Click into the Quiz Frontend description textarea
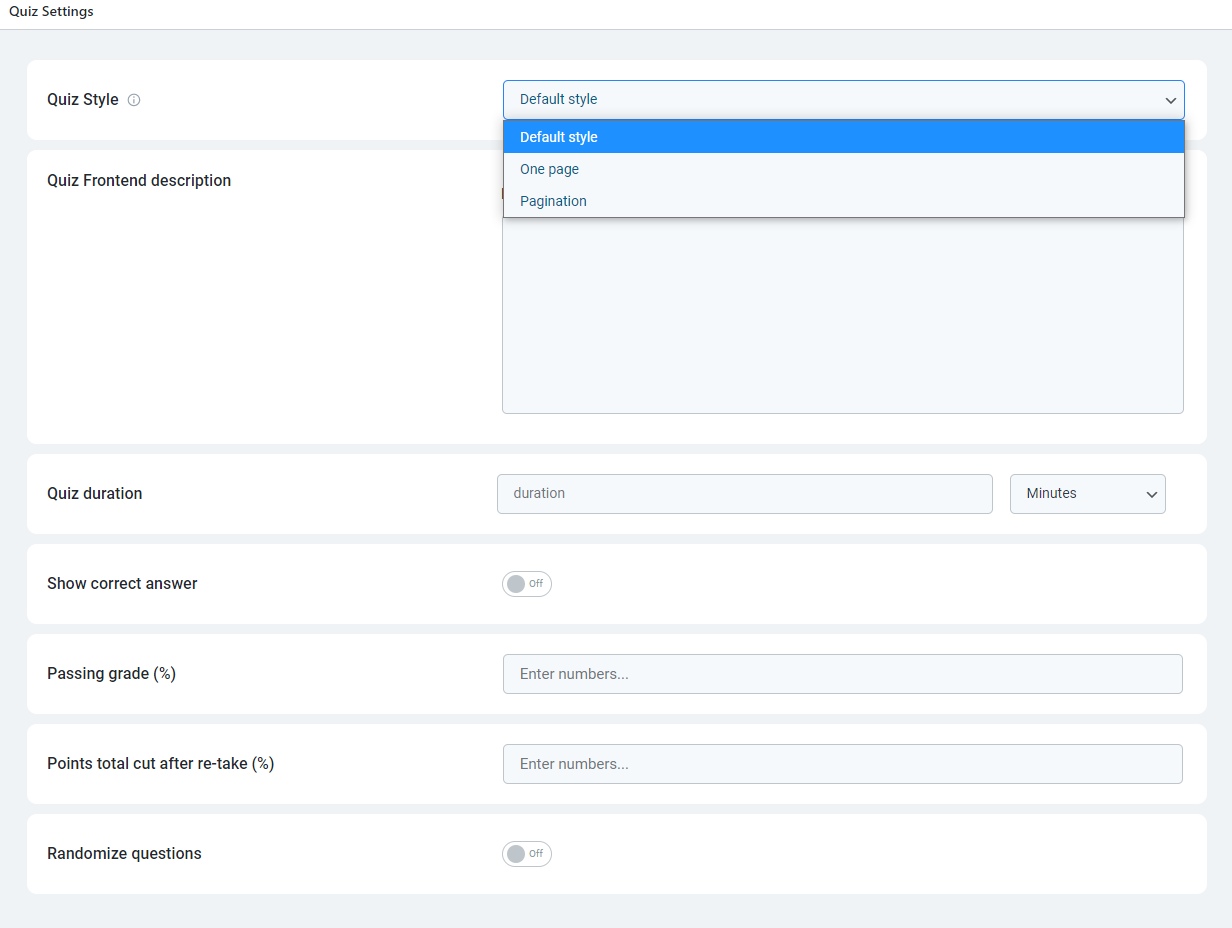1232x928 pixels. point(843,314)
